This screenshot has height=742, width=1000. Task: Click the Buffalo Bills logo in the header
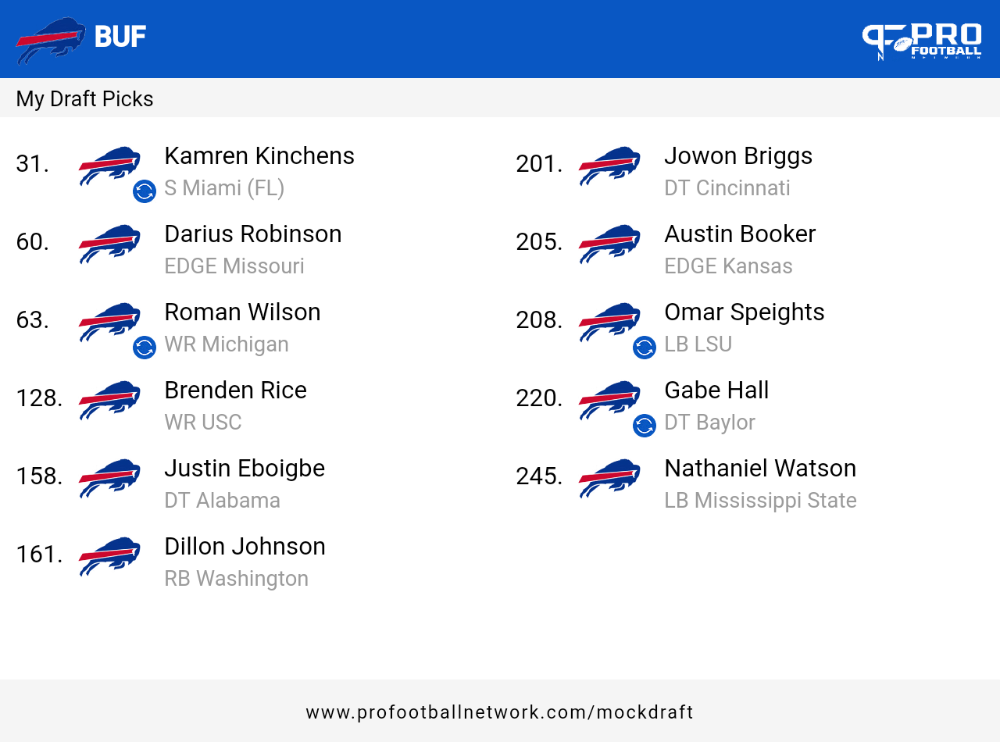[50, 40]
